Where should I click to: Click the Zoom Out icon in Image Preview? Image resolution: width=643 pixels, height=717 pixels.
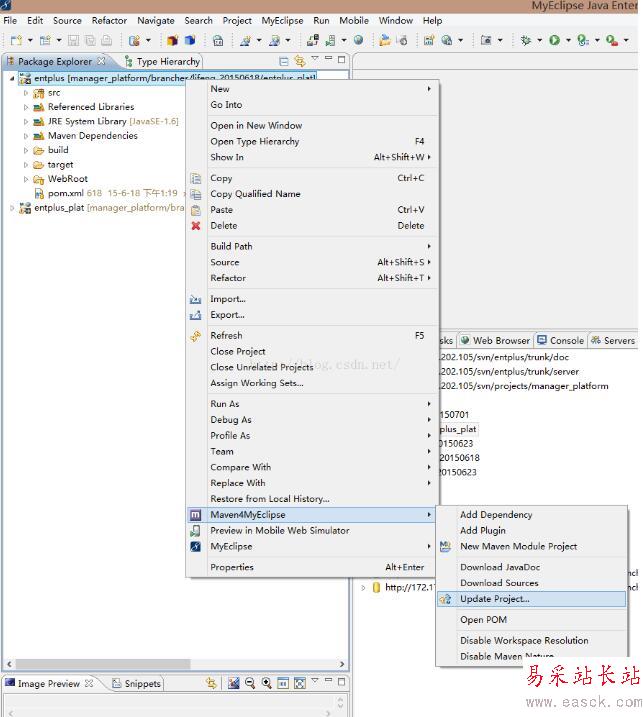point(250,683)
